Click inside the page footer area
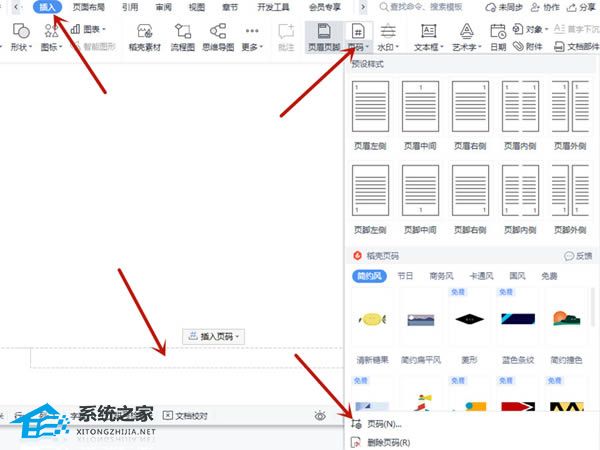The width and height of the screenshot is (600, 450). [187, 358]
